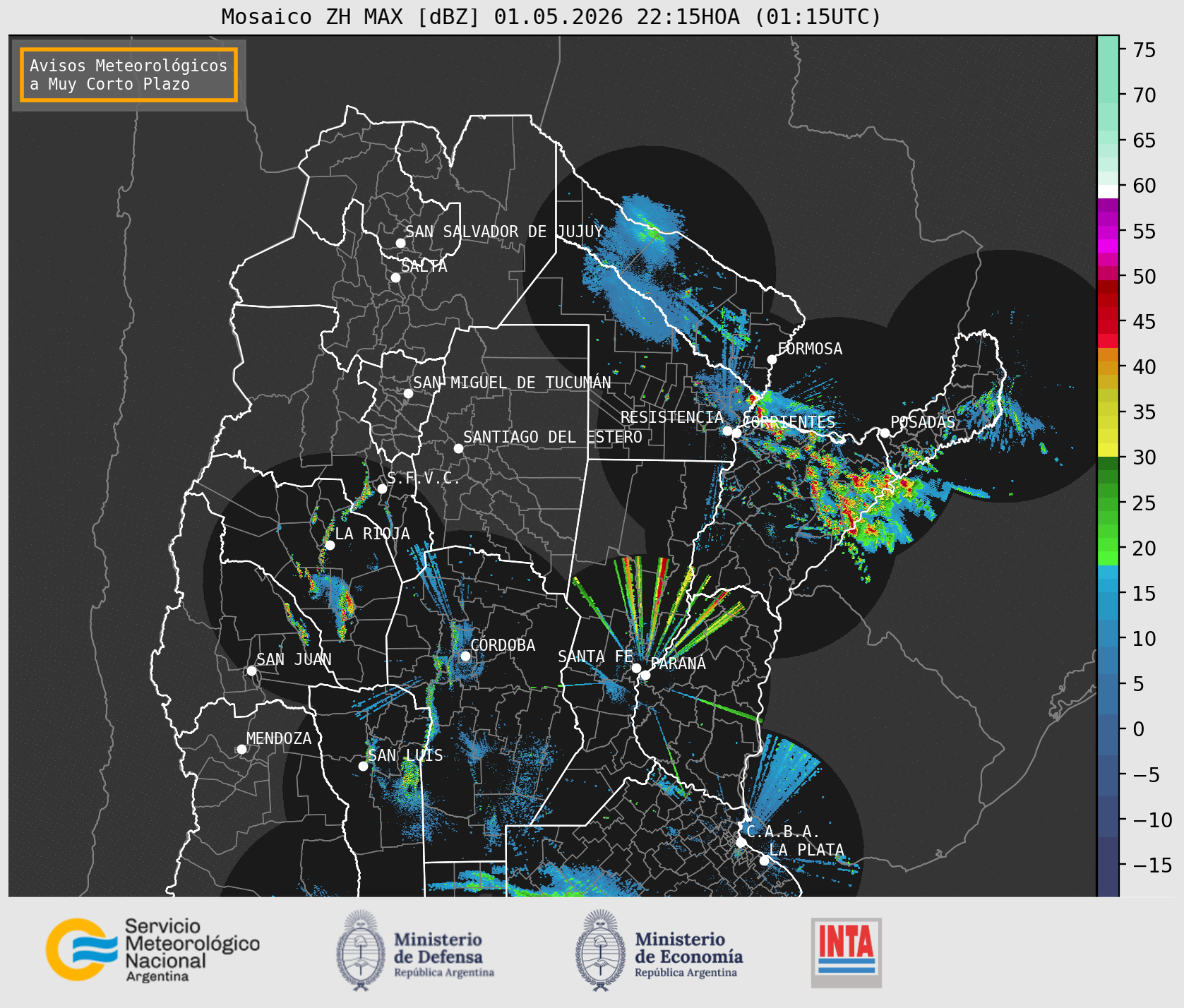Click the Servicio Meteorológico Nacional logo

coord(153,949)
